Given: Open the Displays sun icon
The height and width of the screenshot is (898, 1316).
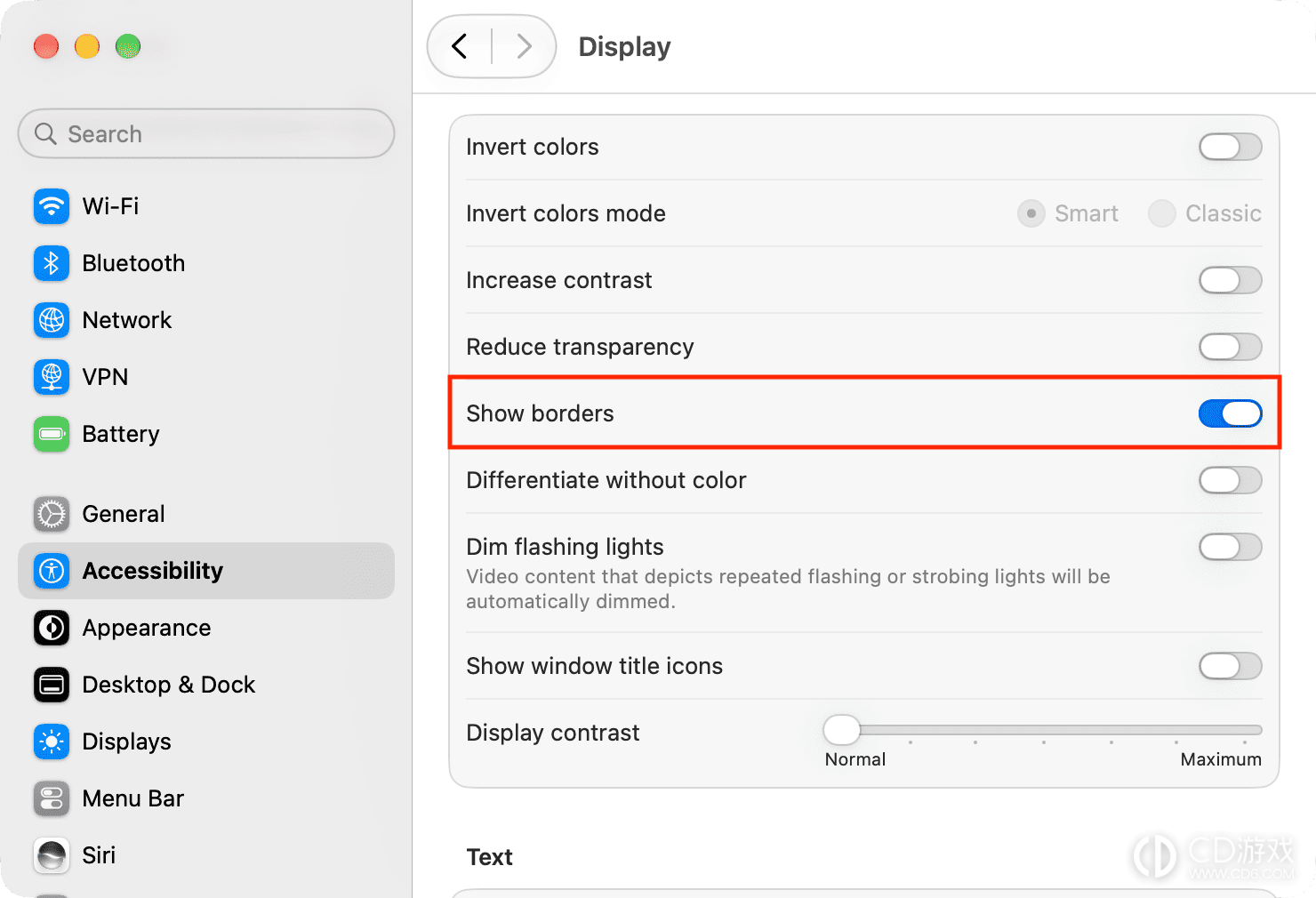Looking at the screenshot, I should click(52, 742).
